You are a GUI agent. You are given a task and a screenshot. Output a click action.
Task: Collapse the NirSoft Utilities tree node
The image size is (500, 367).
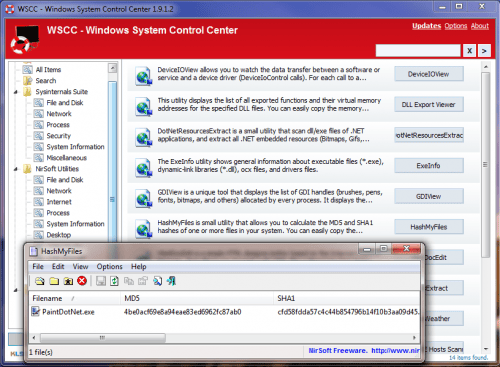(16, 169)
